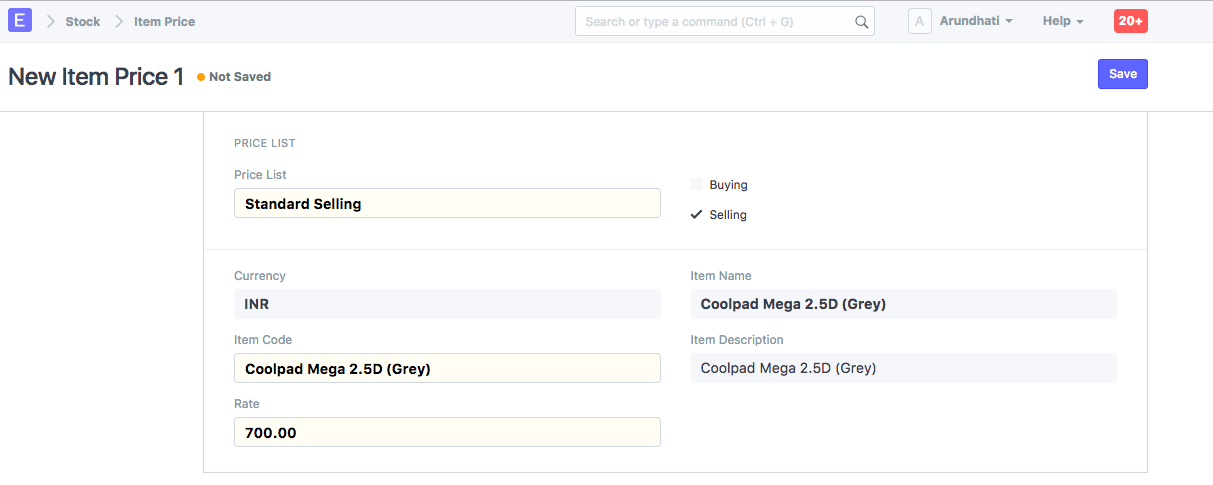
Task: Go to Stock breadcrumb
Action: click(x=83, y=21)
